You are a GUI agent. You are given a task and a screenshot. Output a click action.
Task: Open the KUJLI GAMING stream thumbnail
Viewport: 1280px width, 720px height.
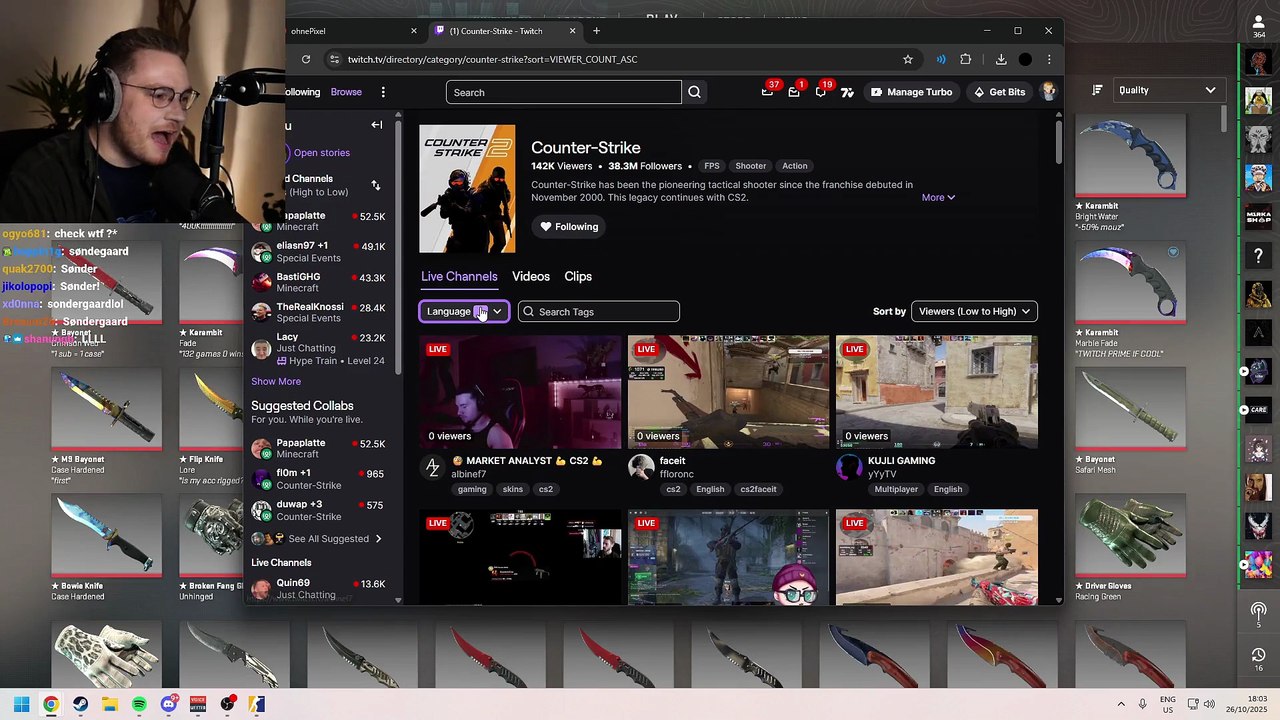[937, 392]
